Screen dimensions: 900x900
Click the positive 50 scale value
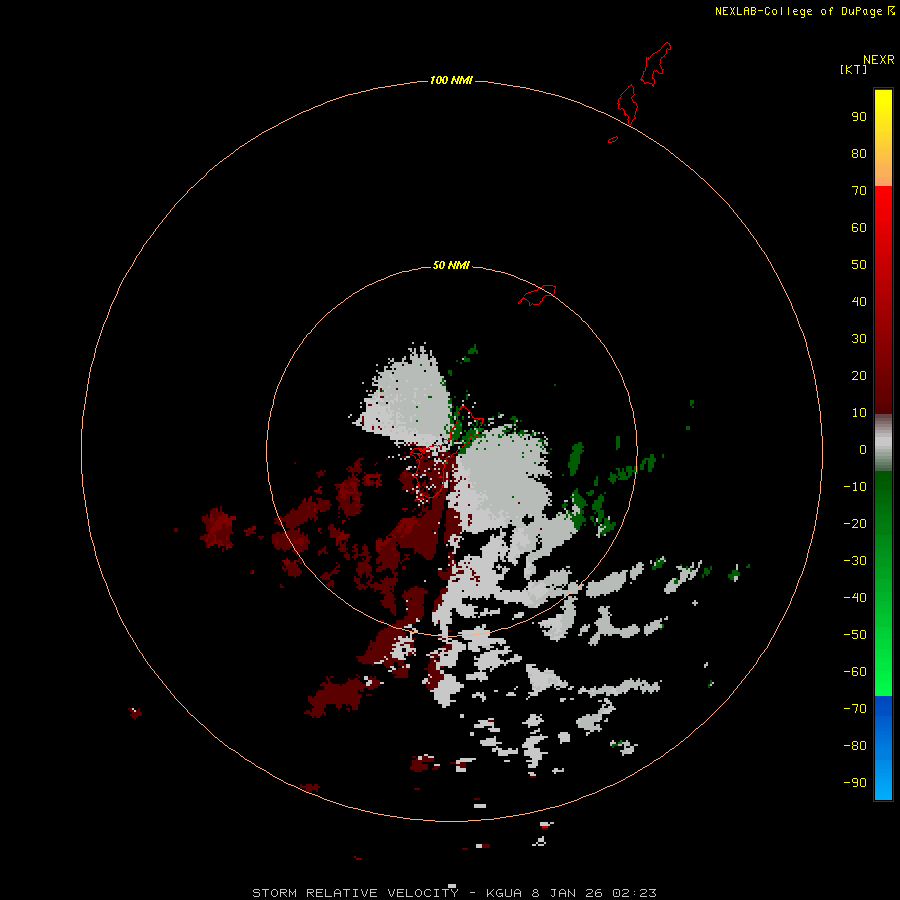(x=859, y=265)
